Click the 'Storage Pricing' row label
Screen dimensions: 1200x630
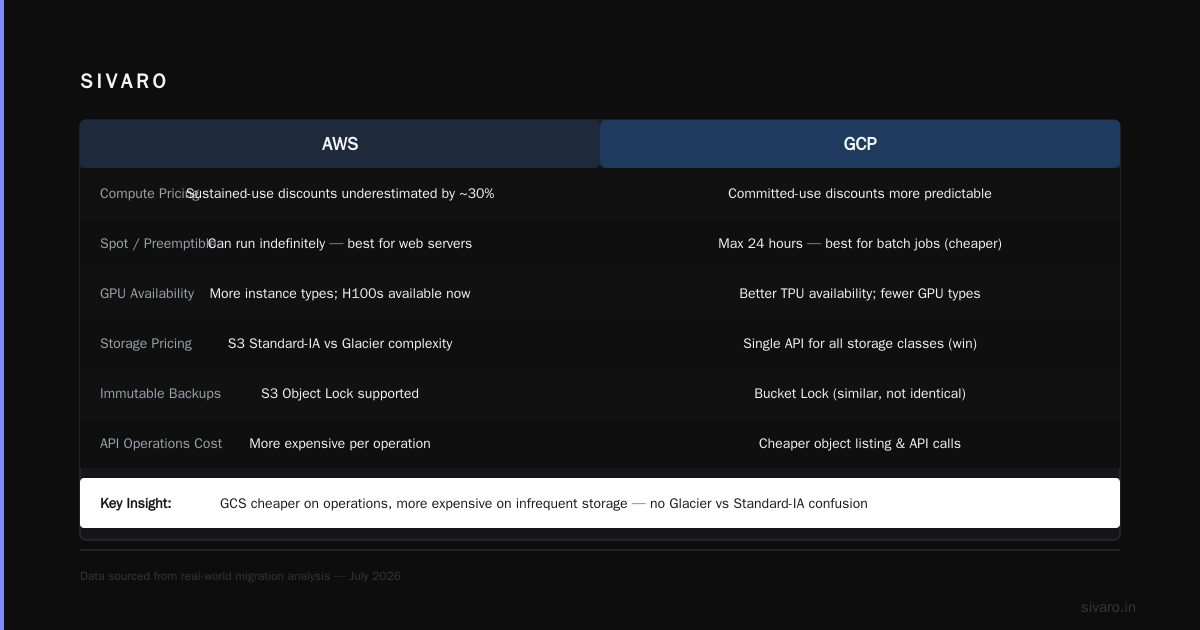click(146, 343)
